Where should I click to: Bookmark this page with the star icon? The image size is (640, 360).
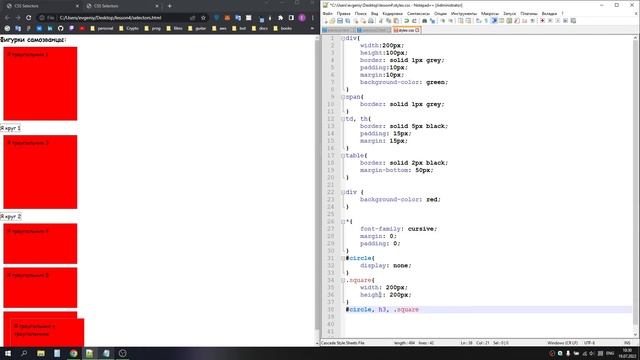[x=203, y=18]
